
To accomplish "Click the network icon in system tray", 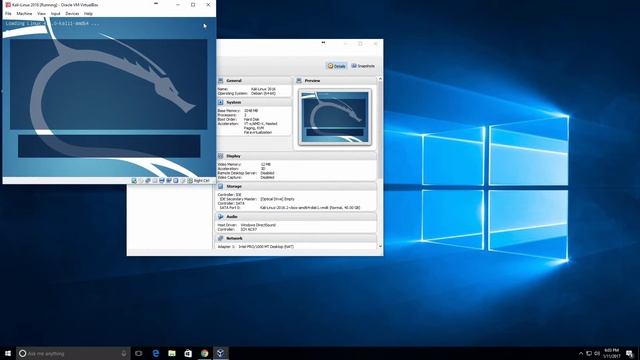I will pyautogui.click(x=589, y=353).
